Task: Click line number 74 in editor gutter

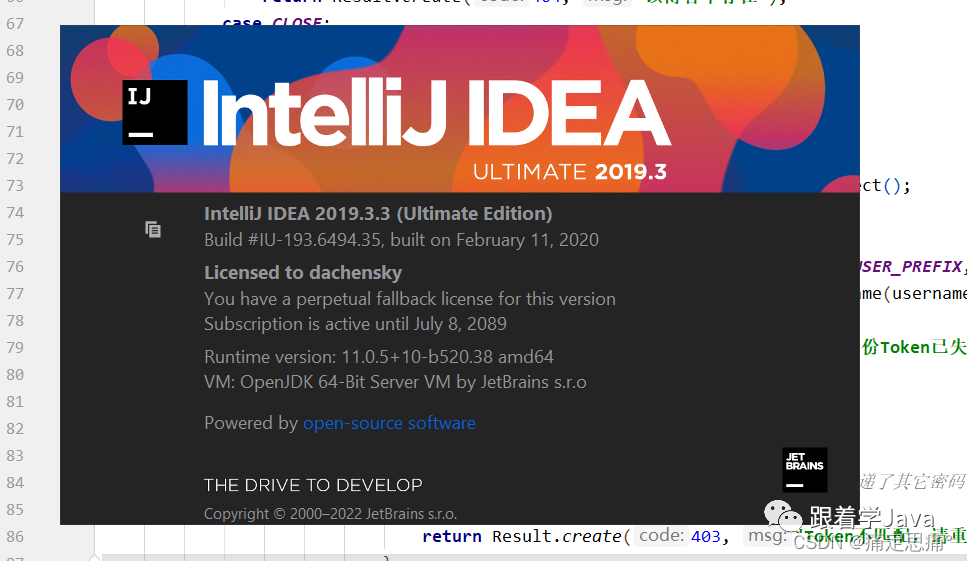Action: pyautogui.click(x=15, y=213)
